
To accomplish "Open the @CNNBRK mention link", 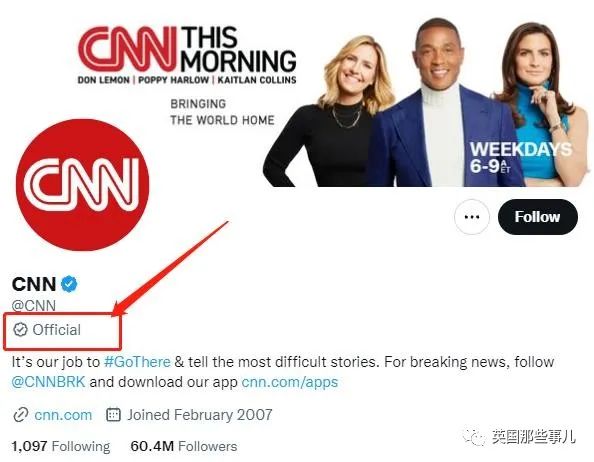I will (x=48, y=382).
